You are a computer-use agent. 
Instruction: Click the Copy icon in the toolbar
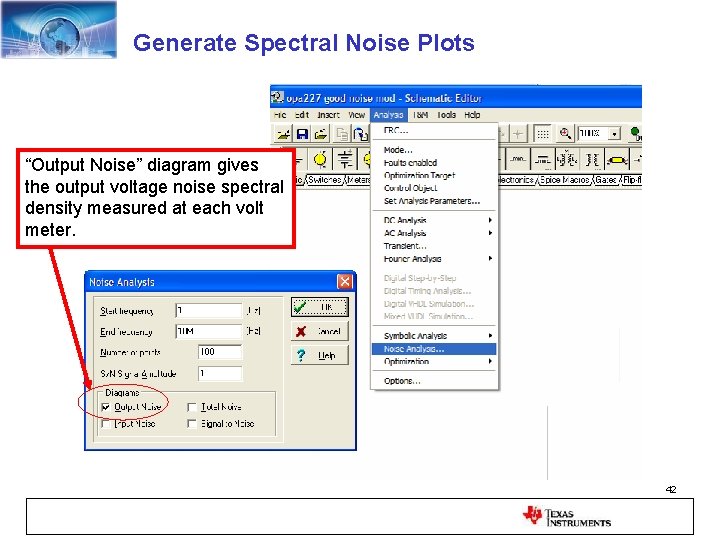click(342, 134)
